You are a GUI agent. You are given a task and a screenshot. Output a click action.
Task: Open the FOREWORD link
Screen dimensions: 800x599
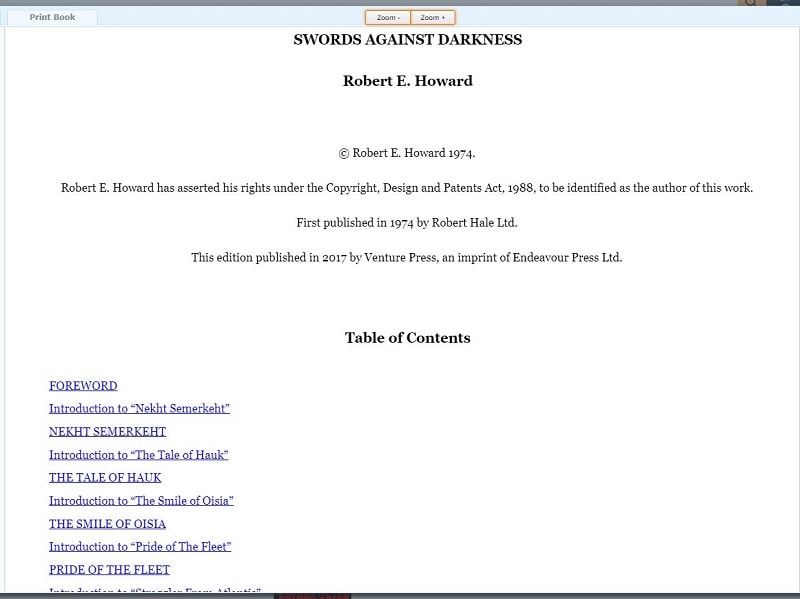(83, 386)
